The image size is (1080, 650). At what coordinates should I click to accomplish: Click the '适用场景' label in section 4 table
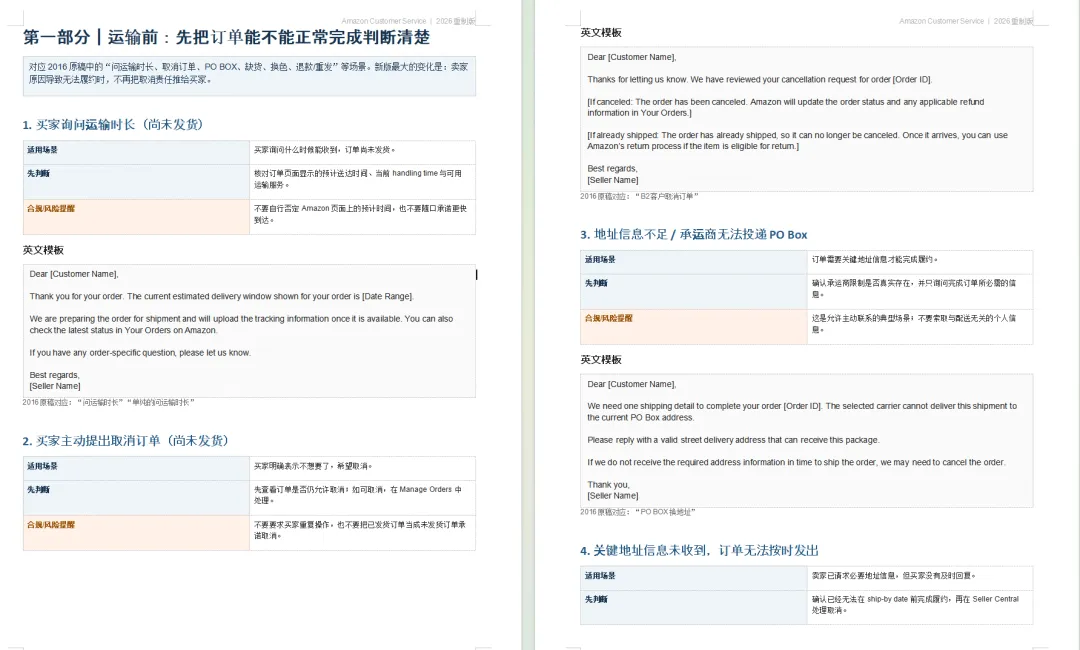pyautogui.click(x=601, y=576)
